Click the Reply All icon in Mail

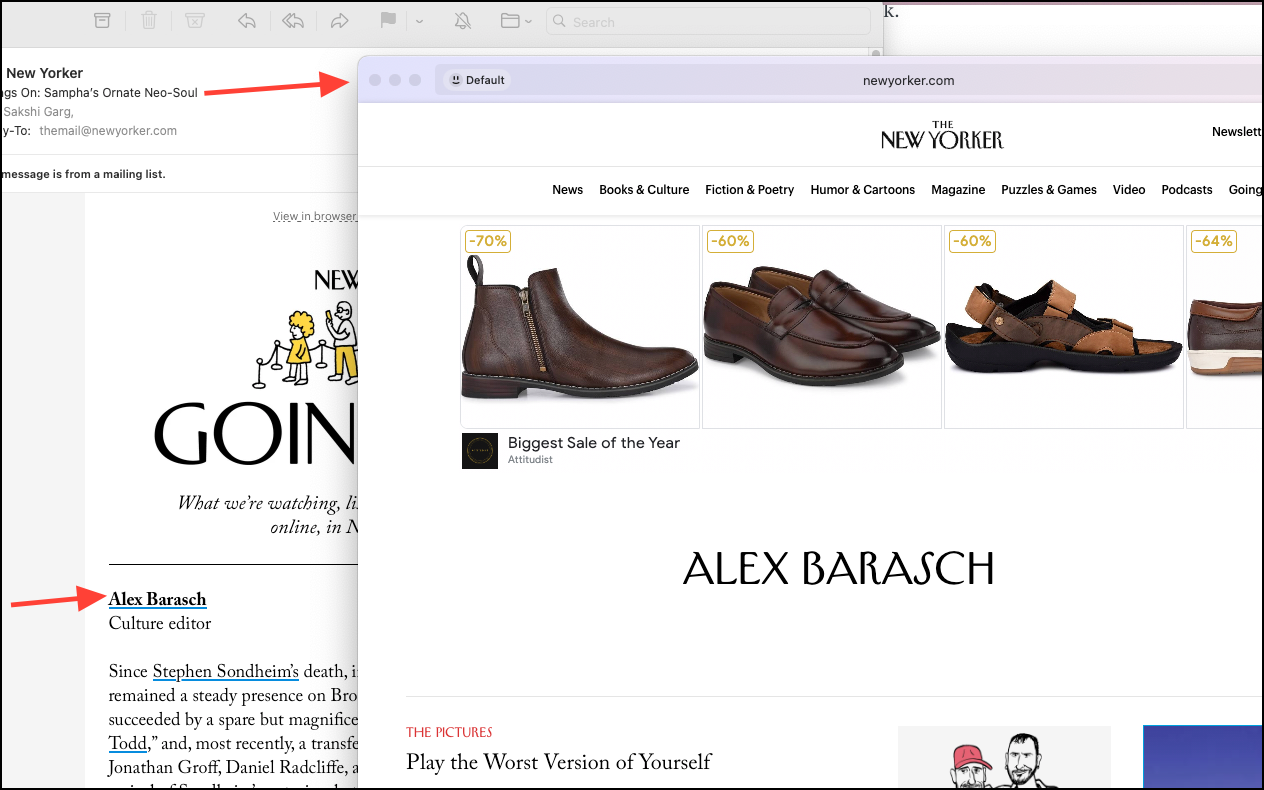(x=292, y=21)
